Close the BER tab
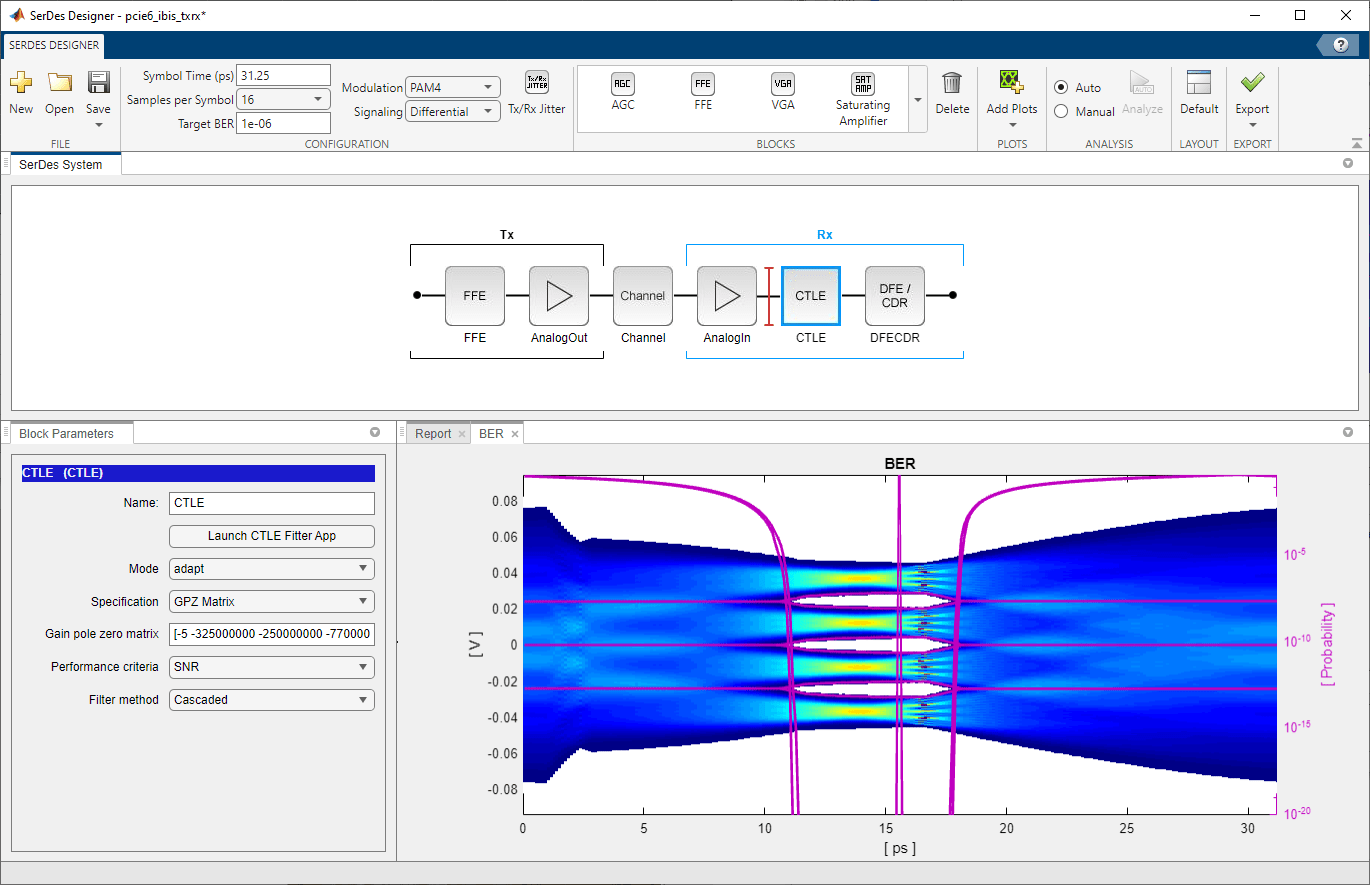The image size is (1370, 885). 515,434
